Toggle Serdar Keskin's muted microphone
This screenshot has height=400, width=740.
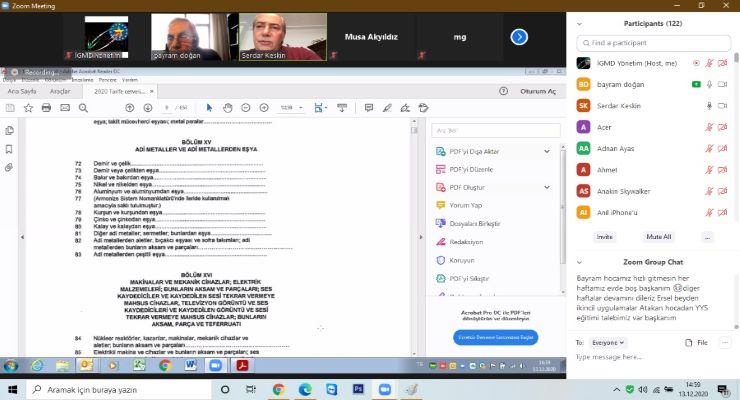click(x=709, y=105)
